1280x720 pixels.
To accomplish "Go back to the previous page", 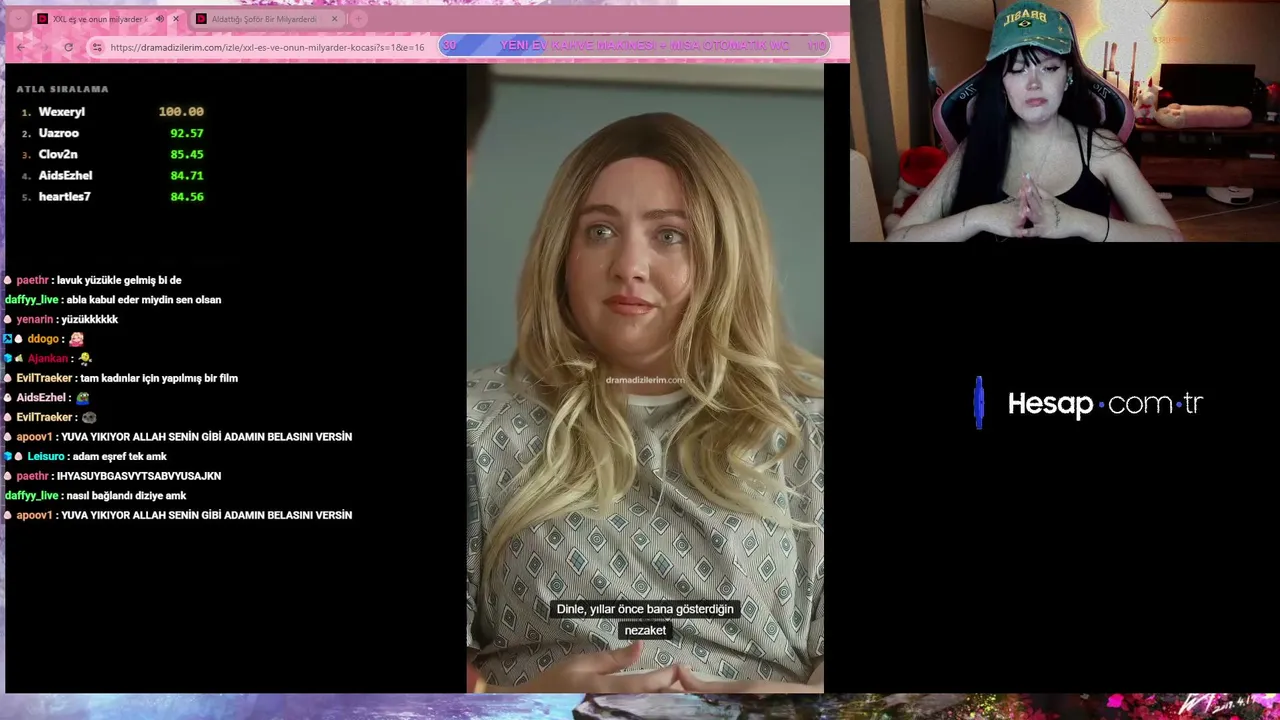I will click(x=21, y=47).
